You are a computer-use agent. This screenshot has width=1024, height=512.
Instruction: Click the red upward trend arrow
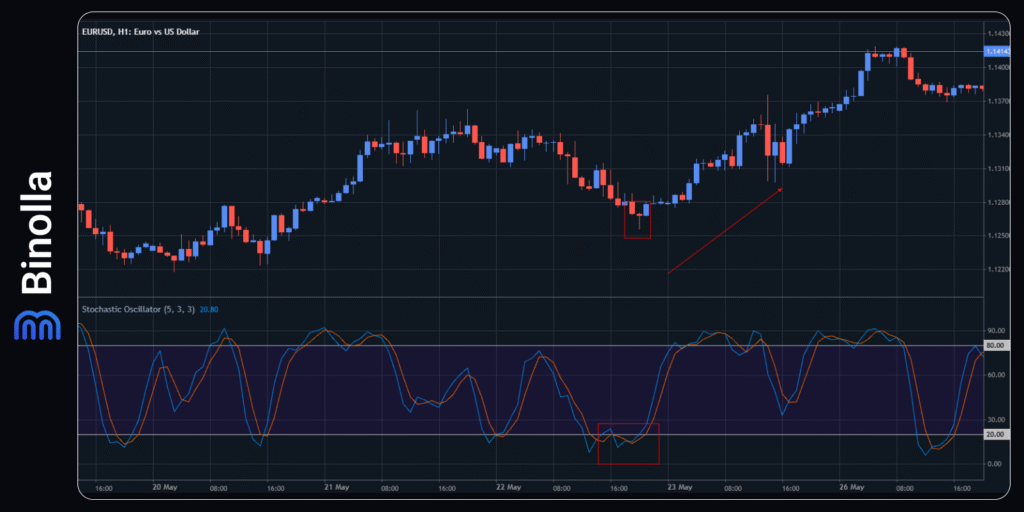725,230
